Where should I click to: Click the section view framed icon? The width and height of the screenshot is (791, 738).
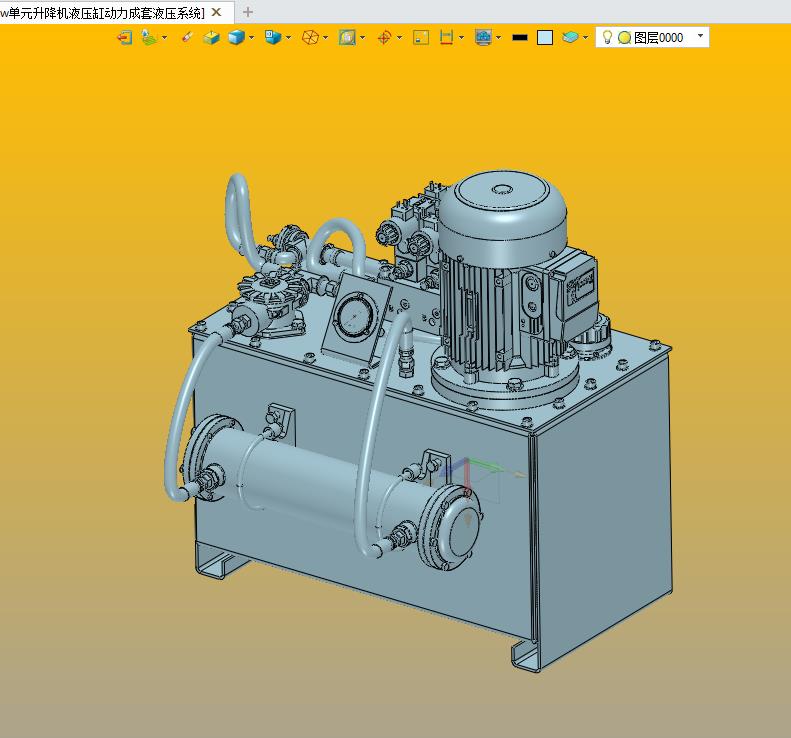click(x=347, y=38)
